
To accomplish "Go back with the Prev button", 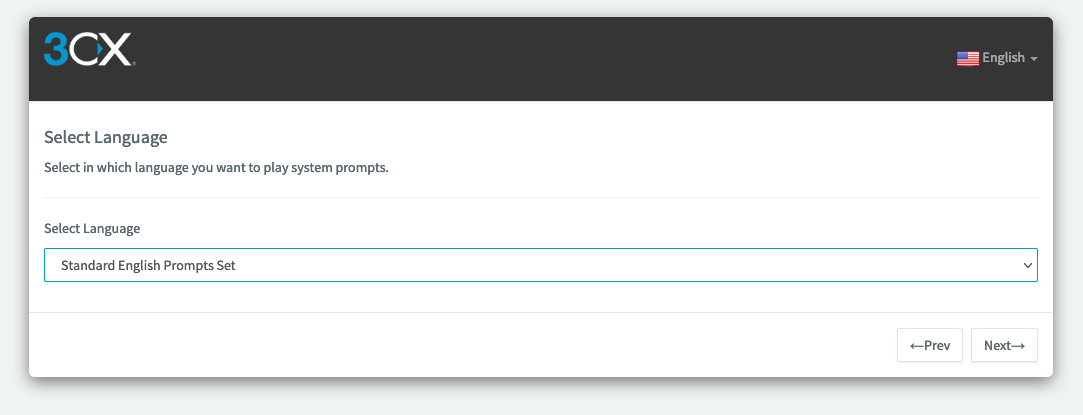I will click(x=930, y=345).
